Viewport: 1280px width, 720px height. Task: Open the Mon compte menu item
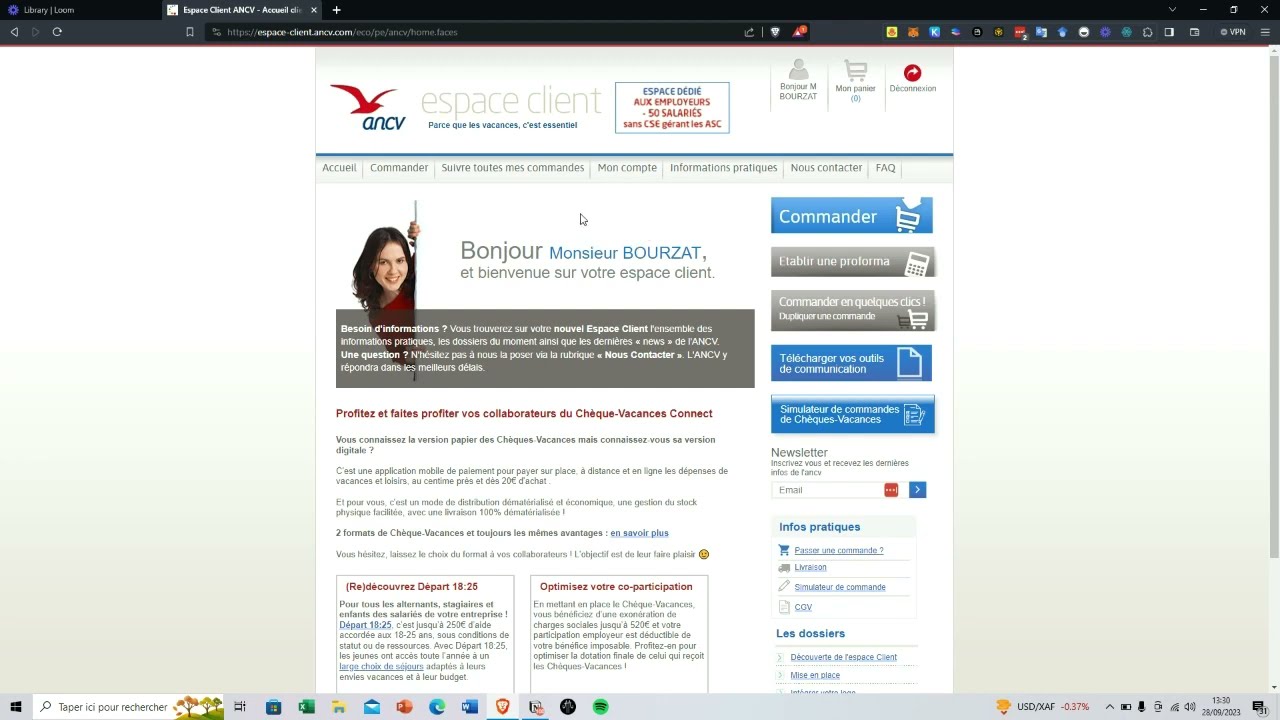[627, 168]
